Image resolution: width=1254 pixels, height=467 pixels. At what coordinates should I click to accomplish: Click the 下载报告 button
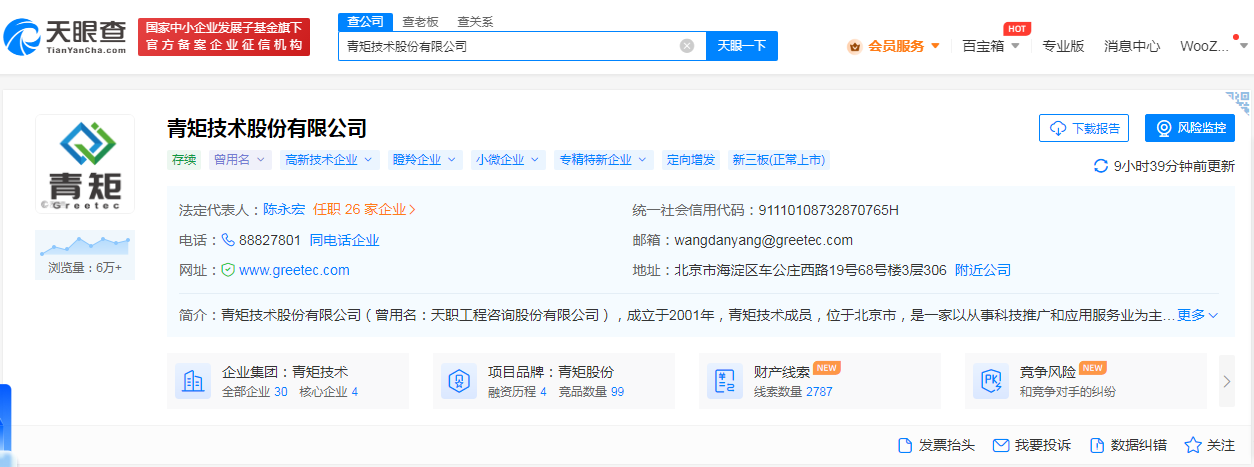pyautogui.click(x=1084, y=128)
